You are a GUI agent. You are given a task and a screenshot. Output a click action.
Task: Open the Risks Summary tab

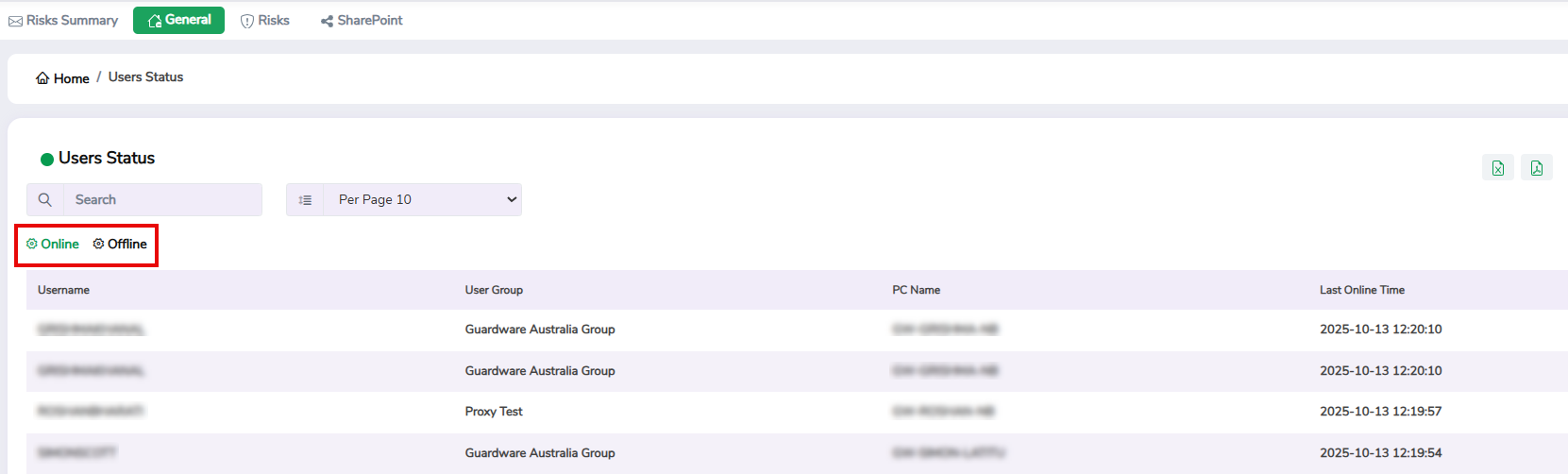coord(63,21)
